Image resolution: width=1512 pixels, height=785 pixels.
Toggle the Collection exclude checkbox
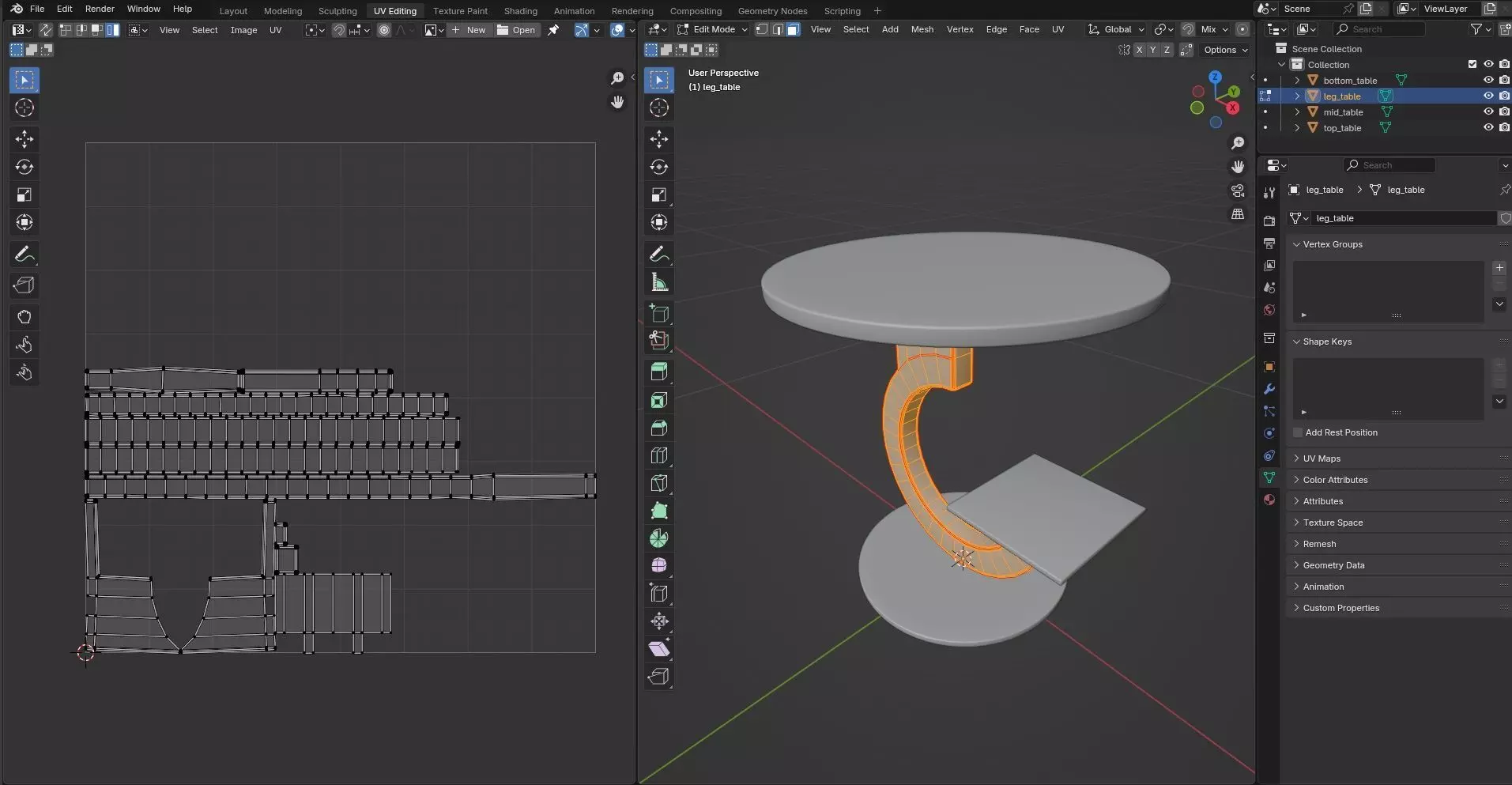click(x=1472, y=64)
